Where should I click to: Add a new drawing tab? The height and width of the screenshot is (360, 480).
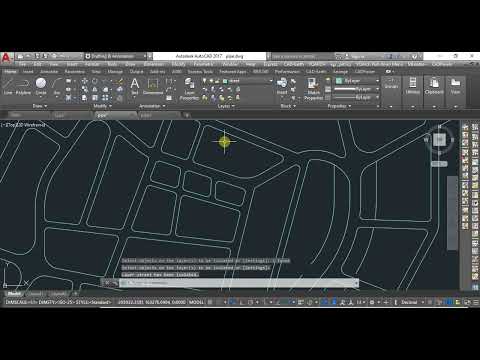(x=187, y=115)
